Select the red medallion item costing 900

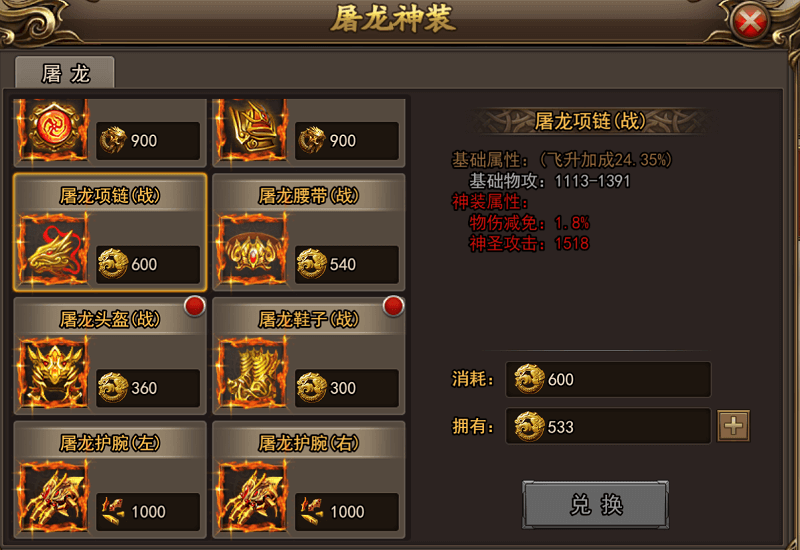pos(53,130)
